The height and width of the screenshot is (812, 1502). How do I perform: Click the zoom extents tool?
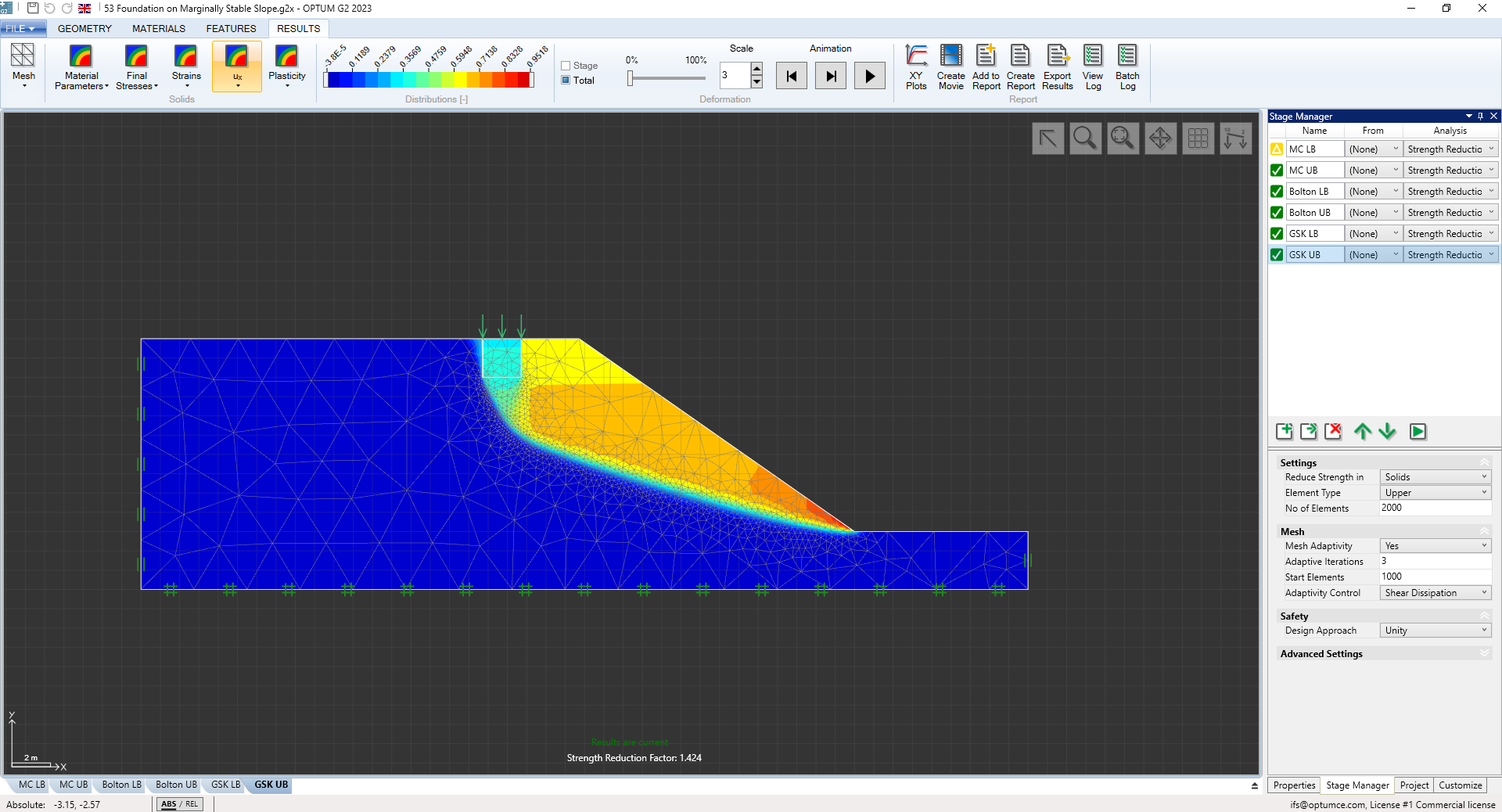(x=1123, y=138)
